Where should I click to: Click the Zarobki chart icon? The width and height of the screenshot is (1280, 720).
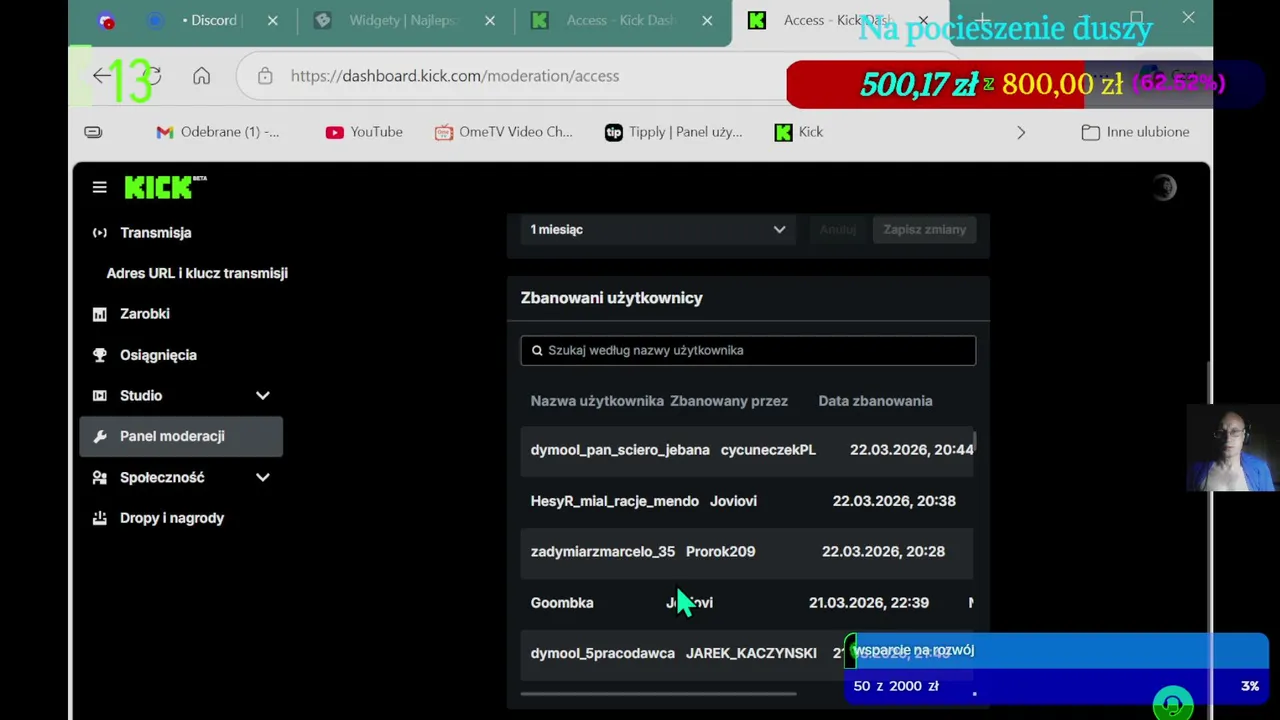tap(99, 314)
